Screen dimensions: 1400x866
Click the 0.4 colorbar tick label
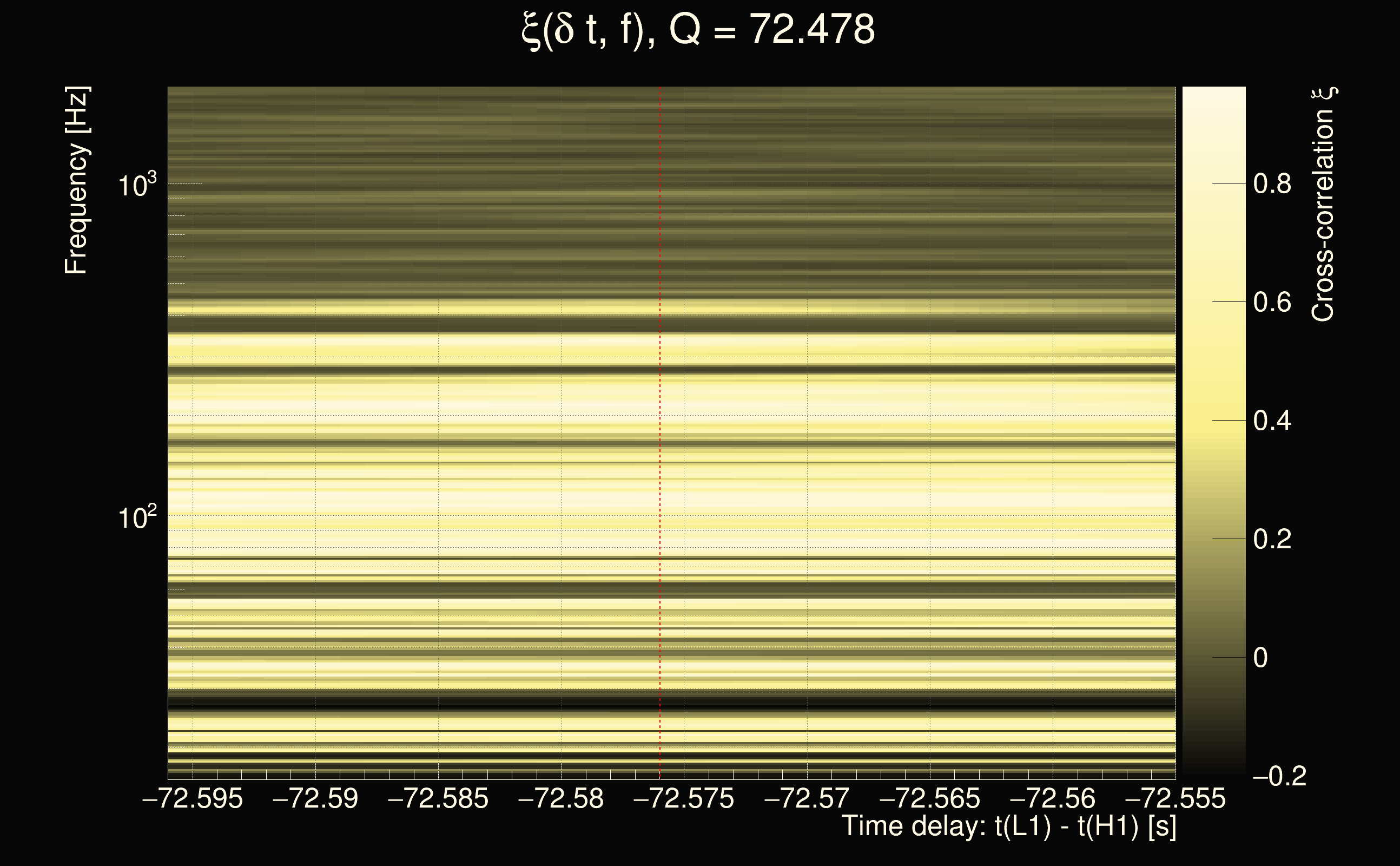click(1272, 421)
